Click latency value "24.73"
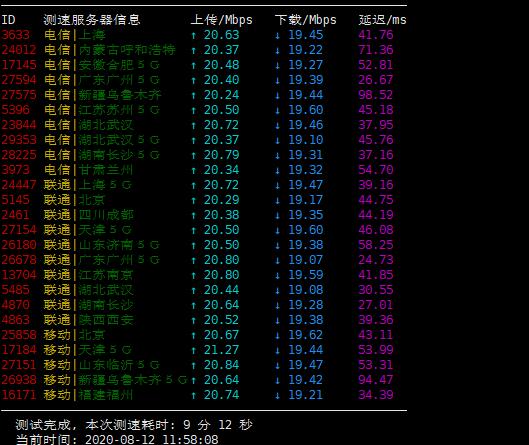Viewport: 529px width, 445px height. pyautogui.click(x=376, y=260)
